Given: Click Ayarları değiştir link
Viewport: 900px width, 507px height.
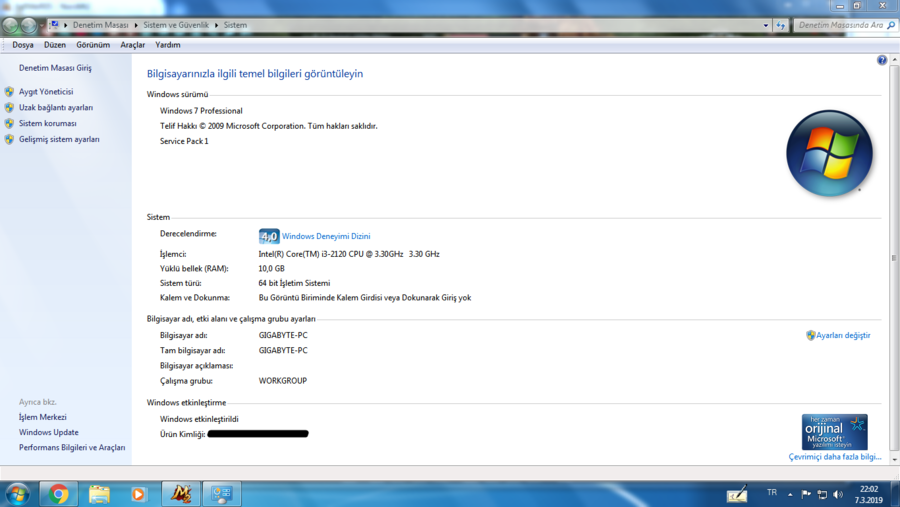Looking at the screenshot, I should pyautogui.click(x=843, y=335).
